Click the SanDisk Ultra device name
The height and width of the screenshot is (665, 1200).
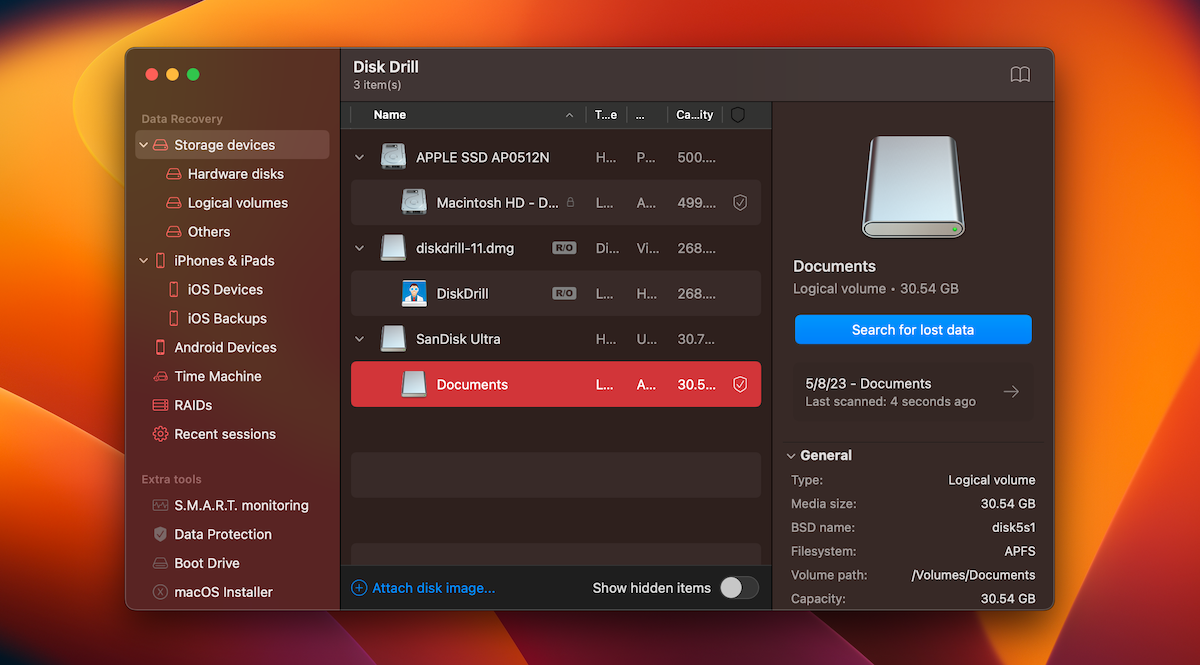(458, 339)
